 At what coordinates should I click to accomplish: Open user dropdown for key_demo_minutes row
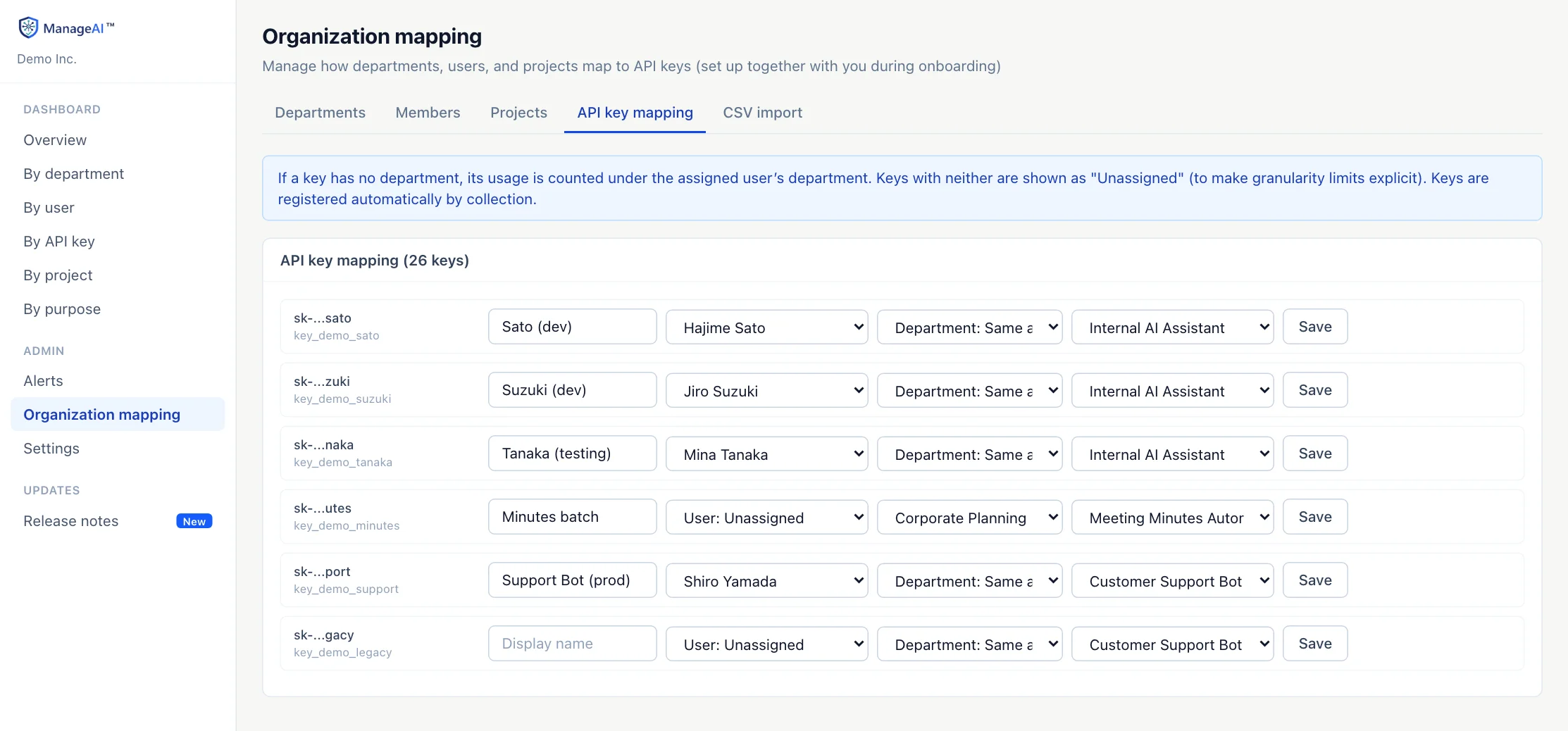[x=767, y=518]
